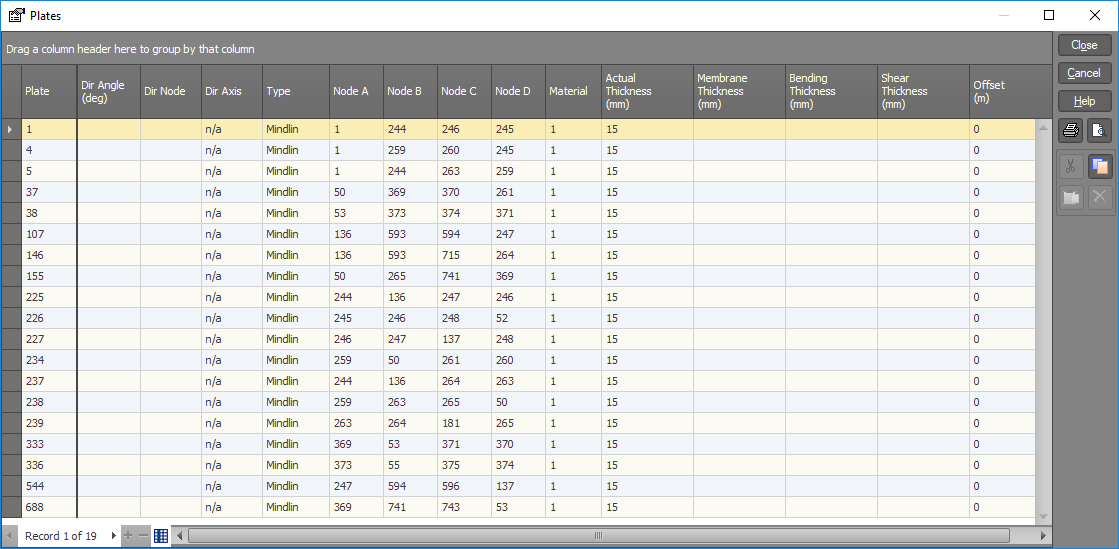This screenshot has height=549, width=1119.
Task: Click Node C cell 181 in plate 239 row
Action: [x=464, y=423]
